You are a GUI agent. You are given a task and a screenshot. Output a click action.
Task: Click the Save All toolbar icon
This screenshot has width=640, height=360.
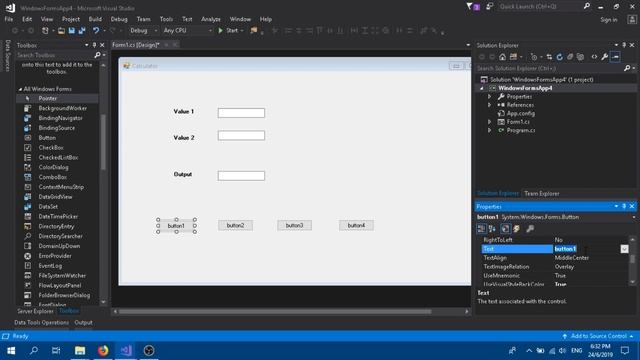(82, 31)
